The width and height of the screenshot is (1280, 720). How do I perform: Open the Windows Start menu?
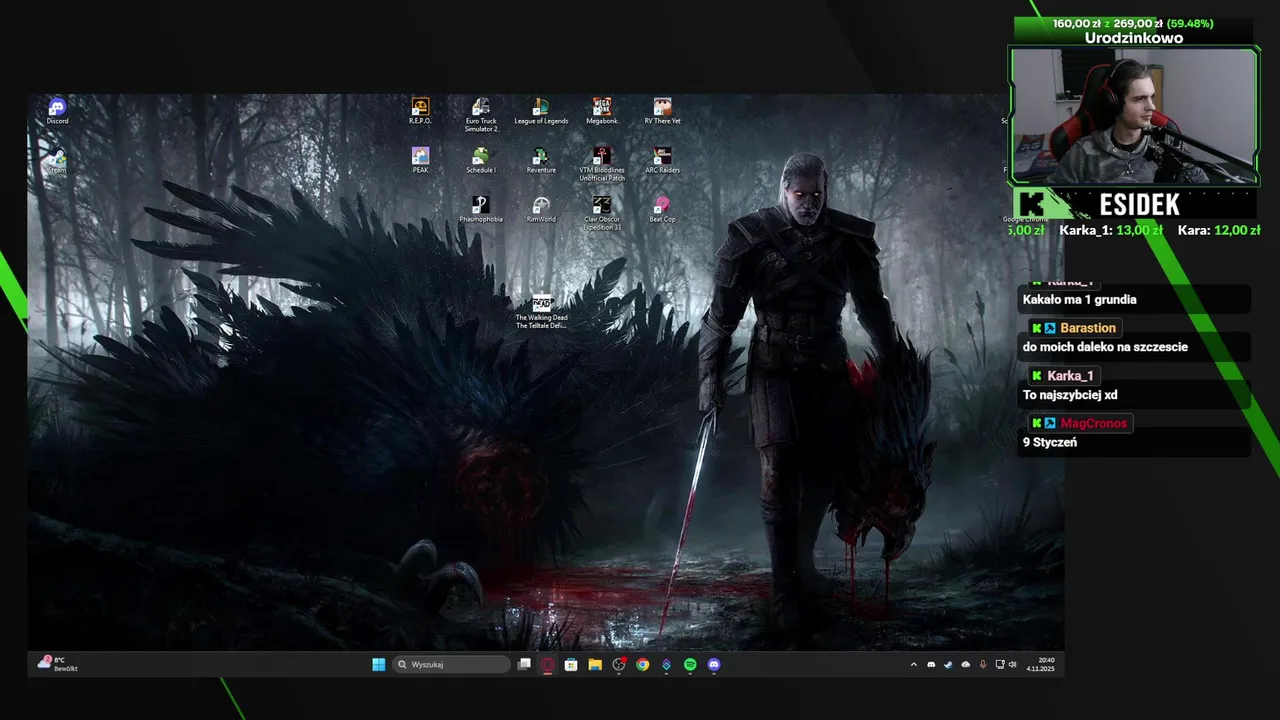pyautogui.click(x=379, y=664)
